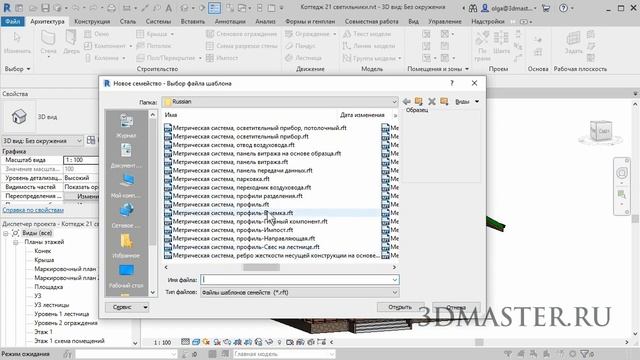Collapse the Планы этажей tree node
This screenshot has height=360, width=640.
pyautogui.click(x=16, y=242)
